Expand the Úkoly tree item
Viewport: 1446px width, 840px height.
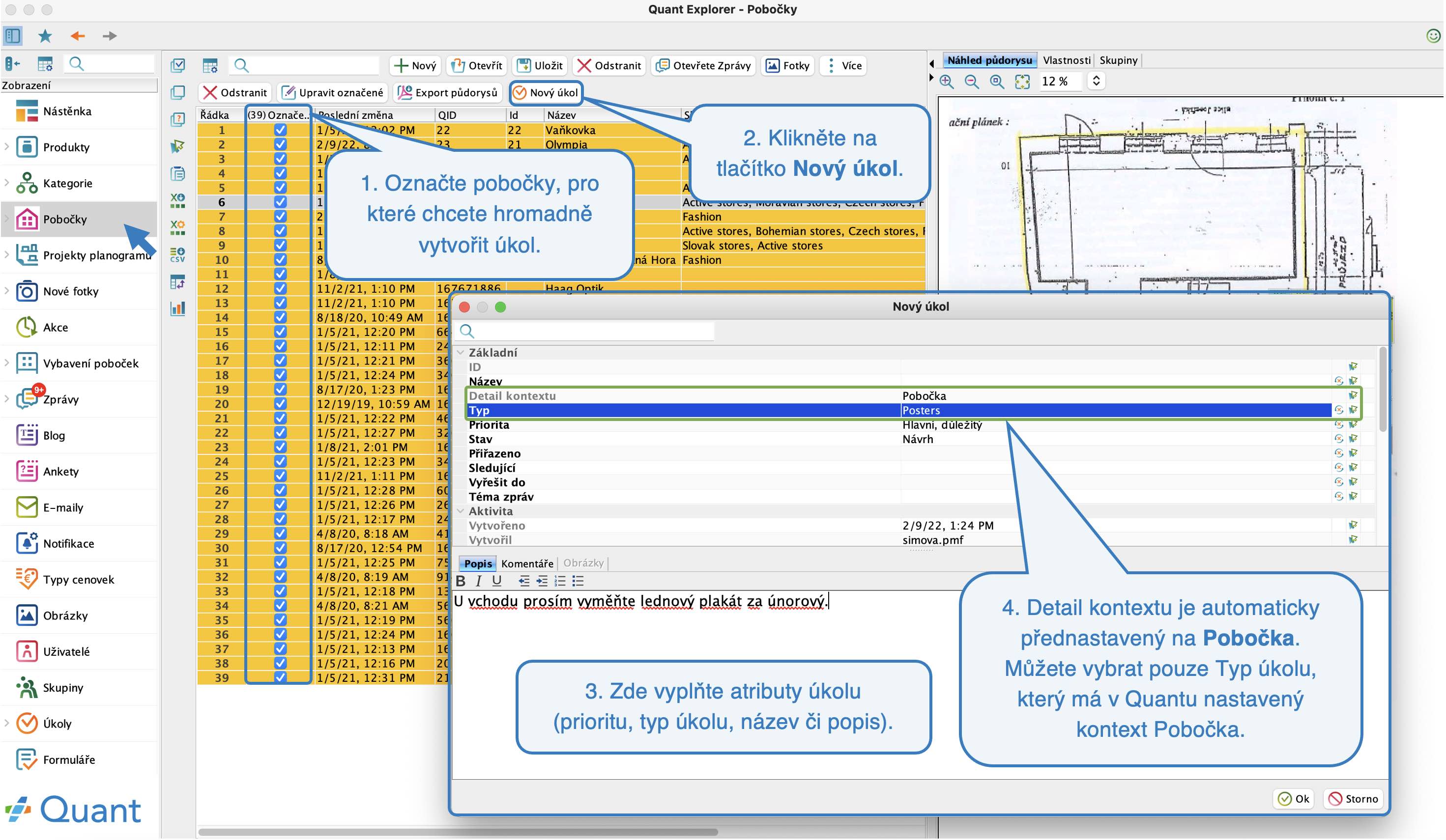point(6,724)
